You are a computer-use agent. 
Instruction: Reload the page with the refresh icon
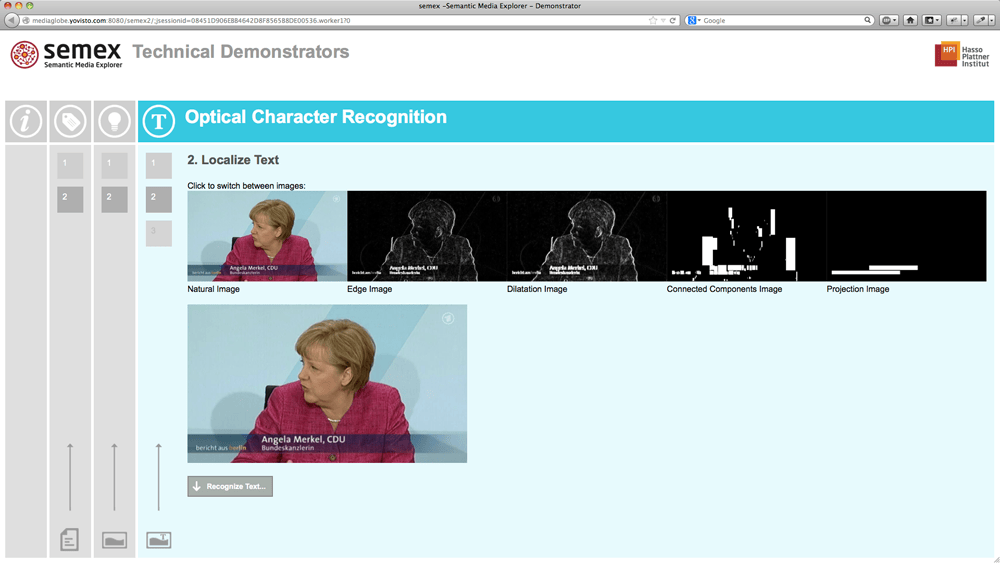click(673, 20)
